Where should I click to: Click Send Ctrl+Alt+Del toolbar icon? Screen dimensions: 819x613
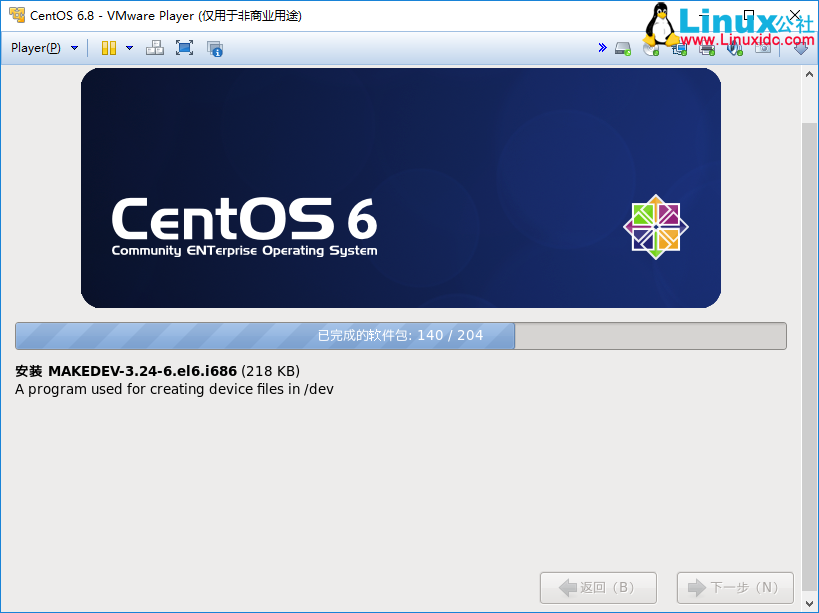coord(155,48)
